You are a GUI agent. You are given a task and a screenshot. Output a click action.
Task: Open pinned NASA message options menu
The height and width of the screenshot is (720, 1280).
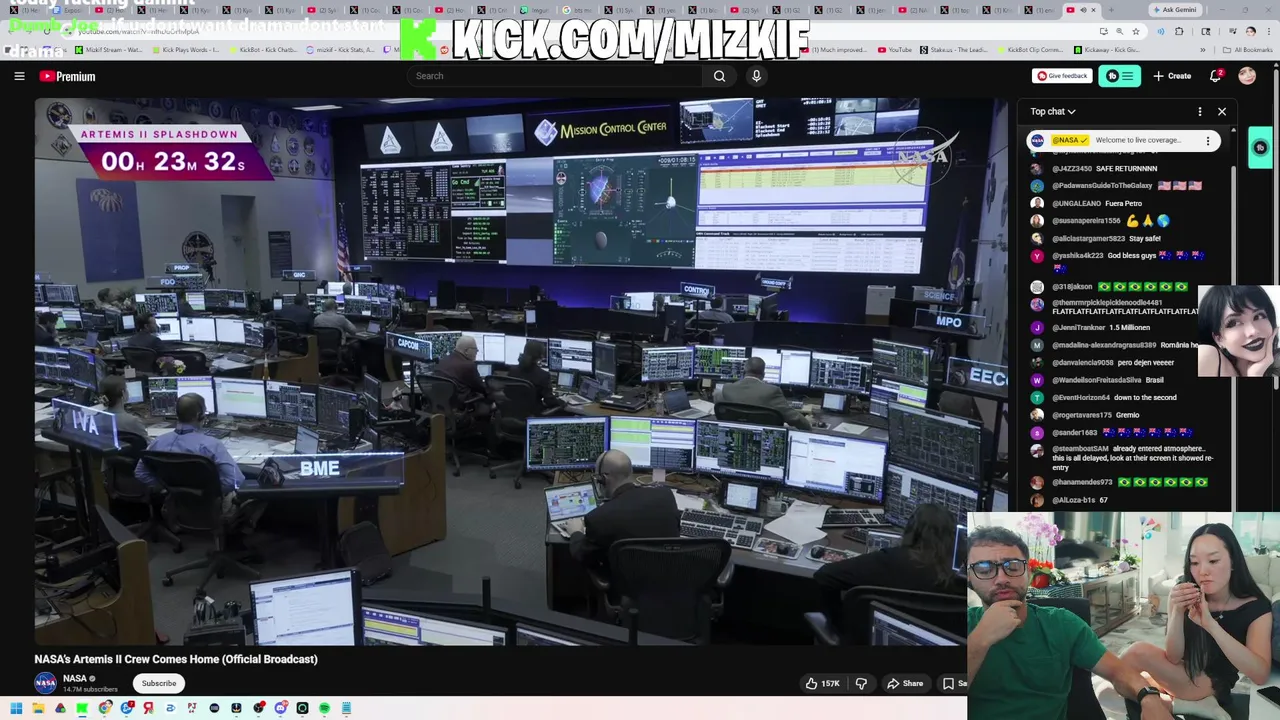tap(1207, 141)
